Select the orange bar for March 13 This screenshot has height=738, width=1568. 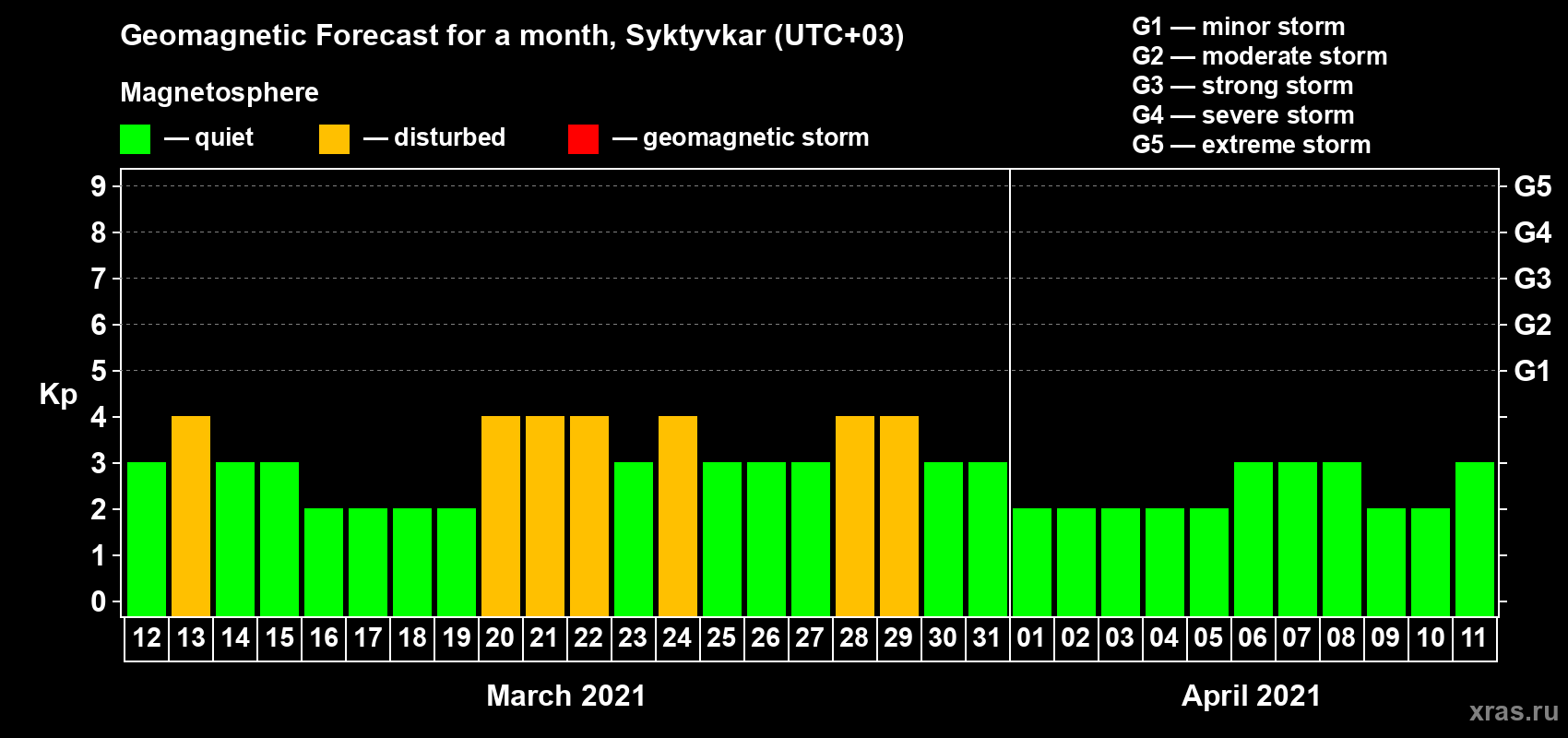coord(191,516)
